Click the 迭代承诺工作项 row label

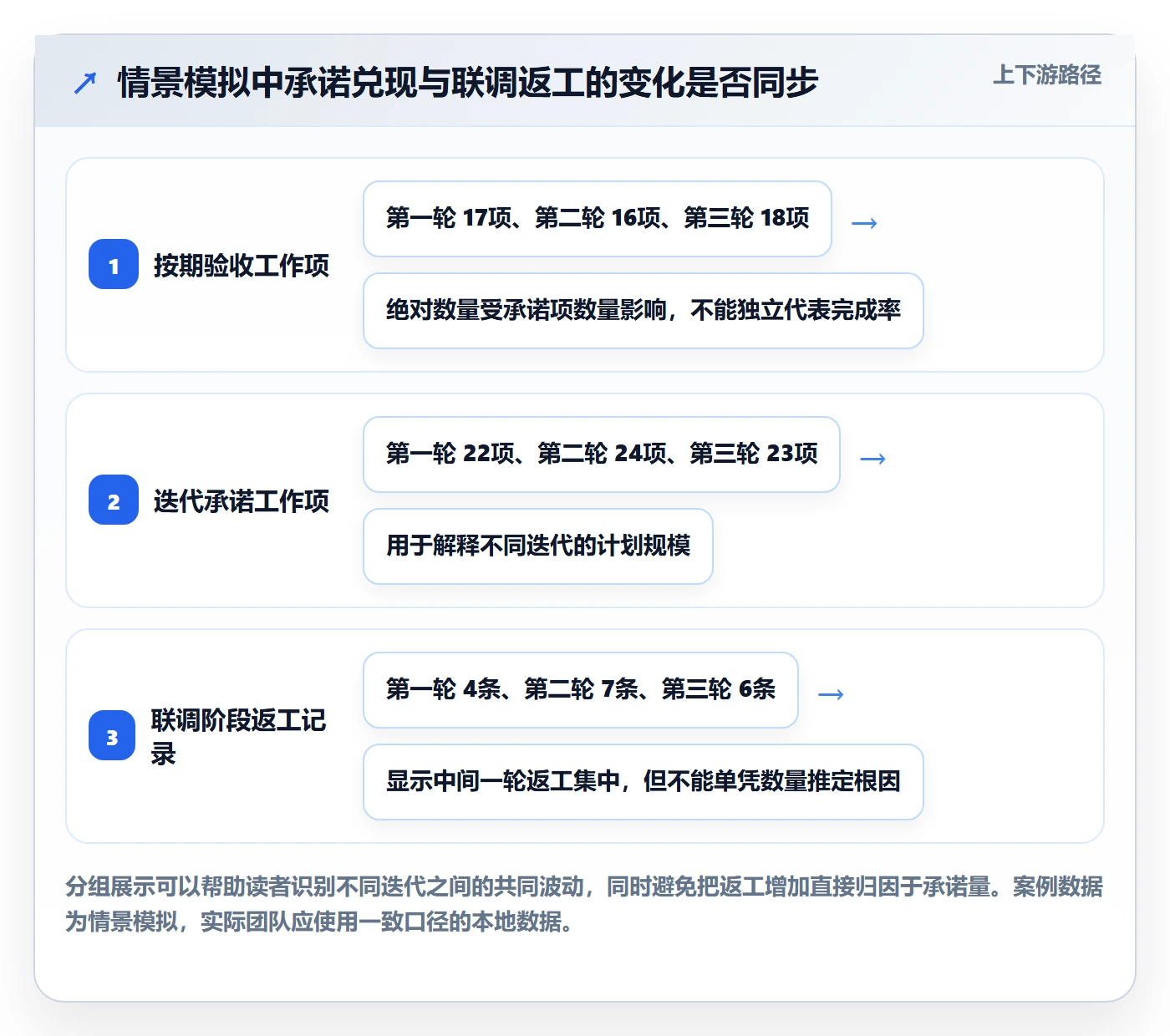tap(242, 501)
